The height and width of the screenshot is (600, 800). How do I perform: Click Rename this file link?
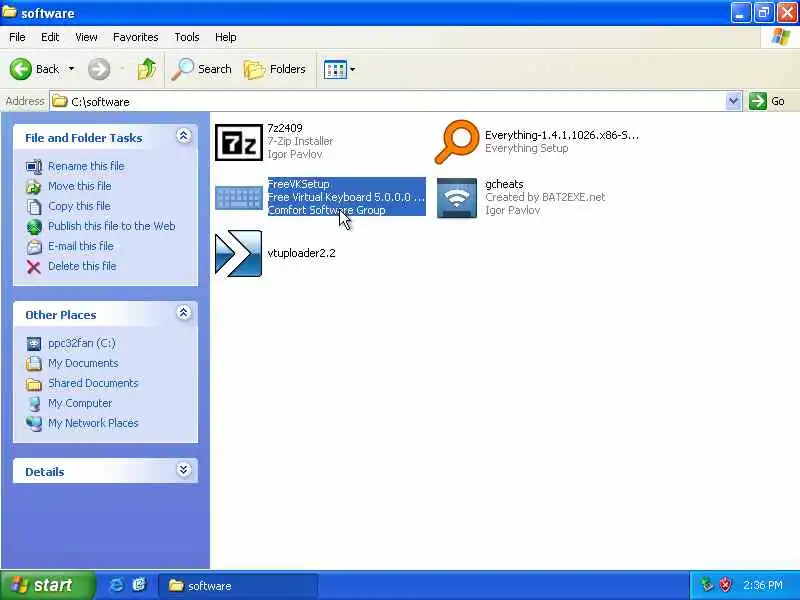click(x=86, y=166)
